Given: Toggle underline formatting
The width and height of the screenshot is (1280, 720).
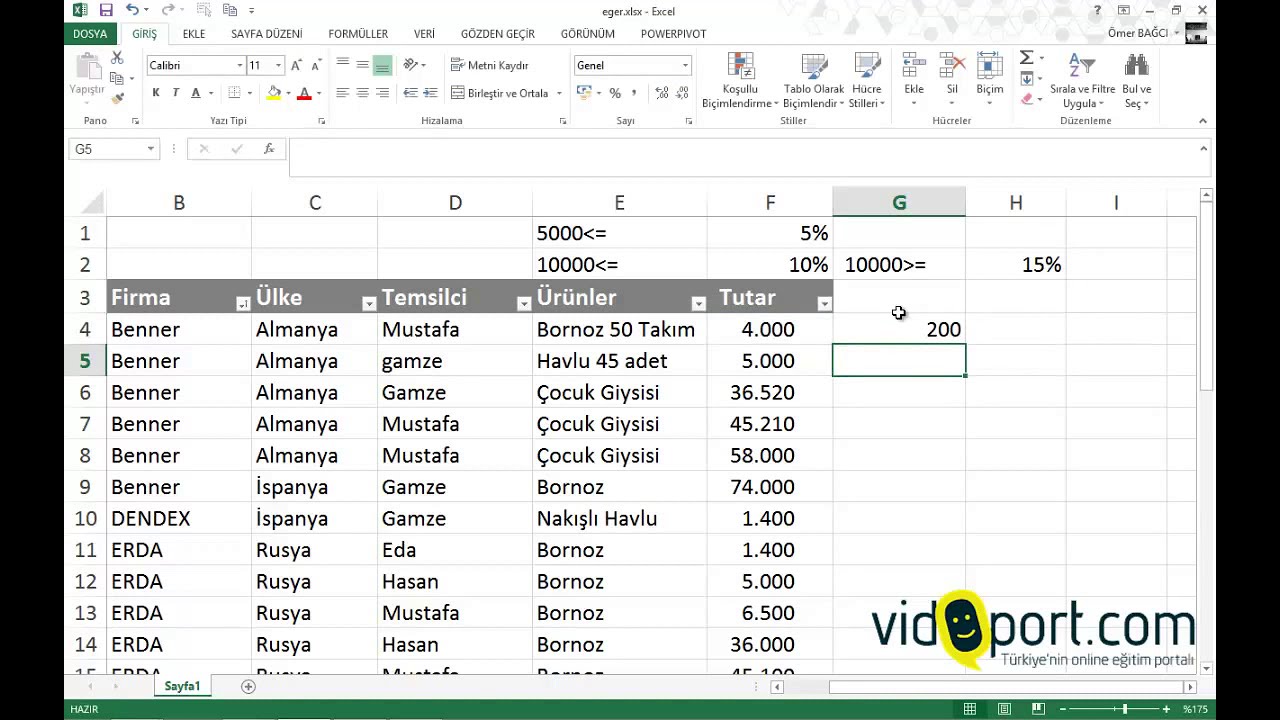Looking at the screenshot, I should pos(195,93).
